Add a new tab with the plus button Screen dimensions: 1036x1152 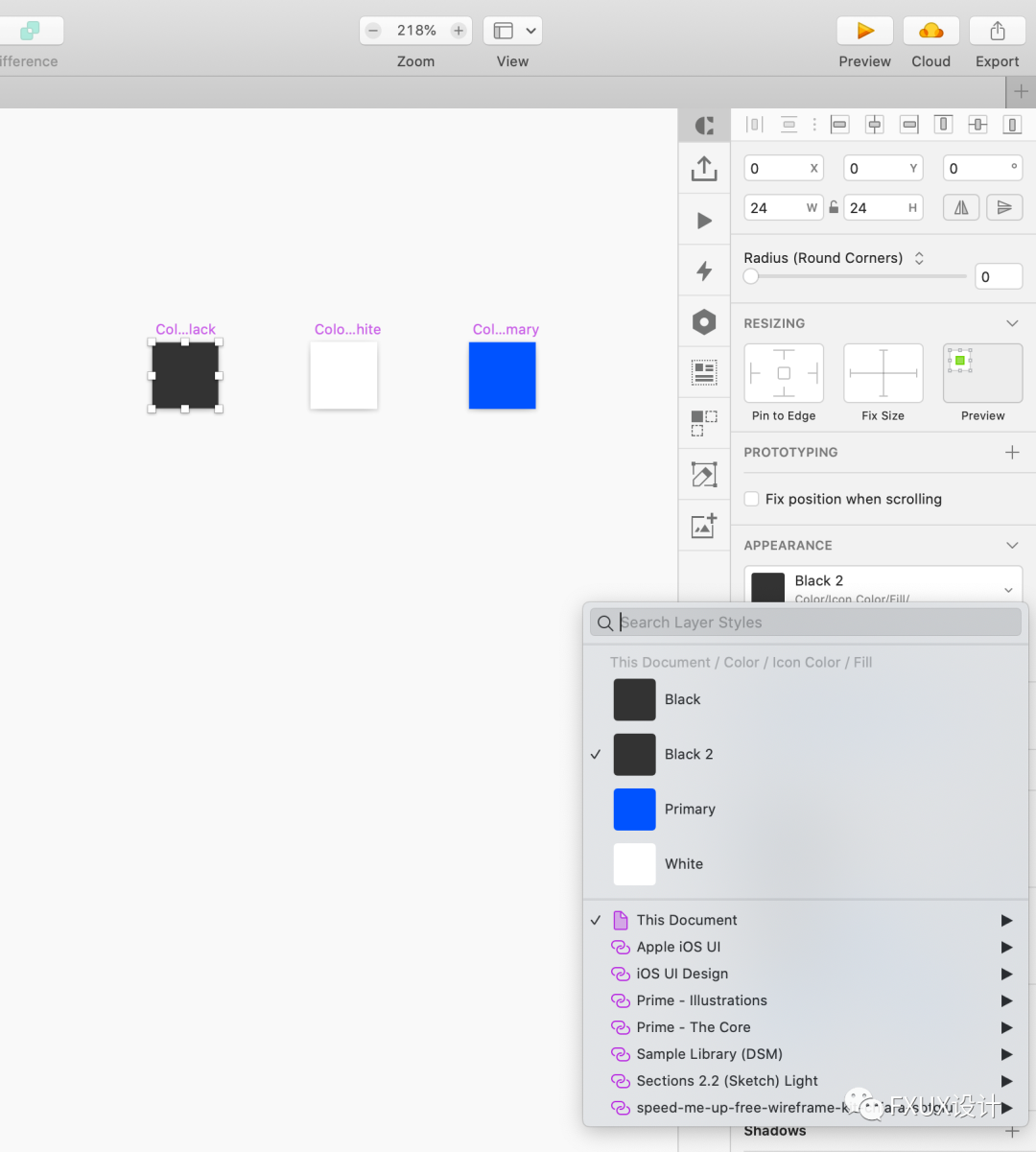click(1021, 92)
